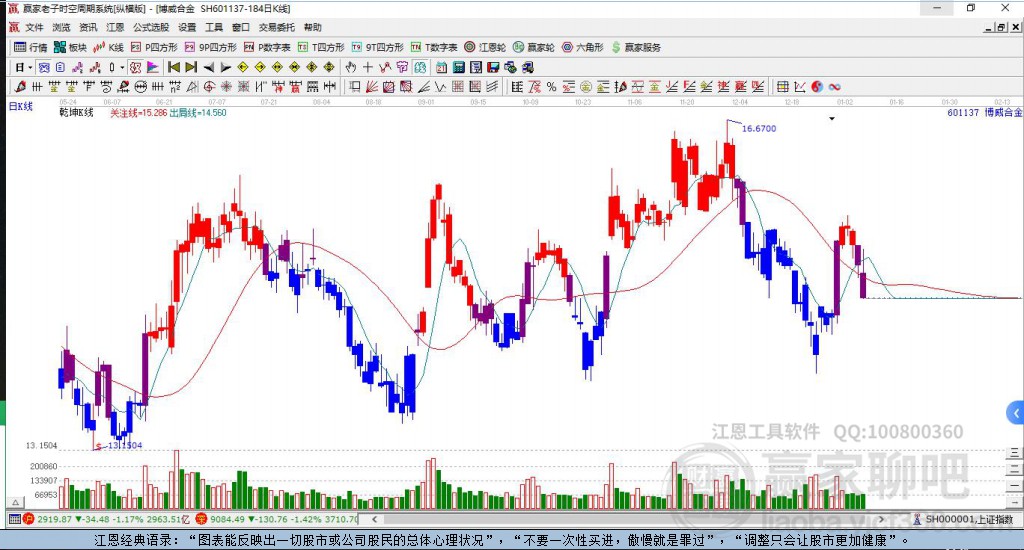The width and height of the screenshot is (1024, 550).
Task: Open the 江恩 menu
Action: (x=115, y=27)
